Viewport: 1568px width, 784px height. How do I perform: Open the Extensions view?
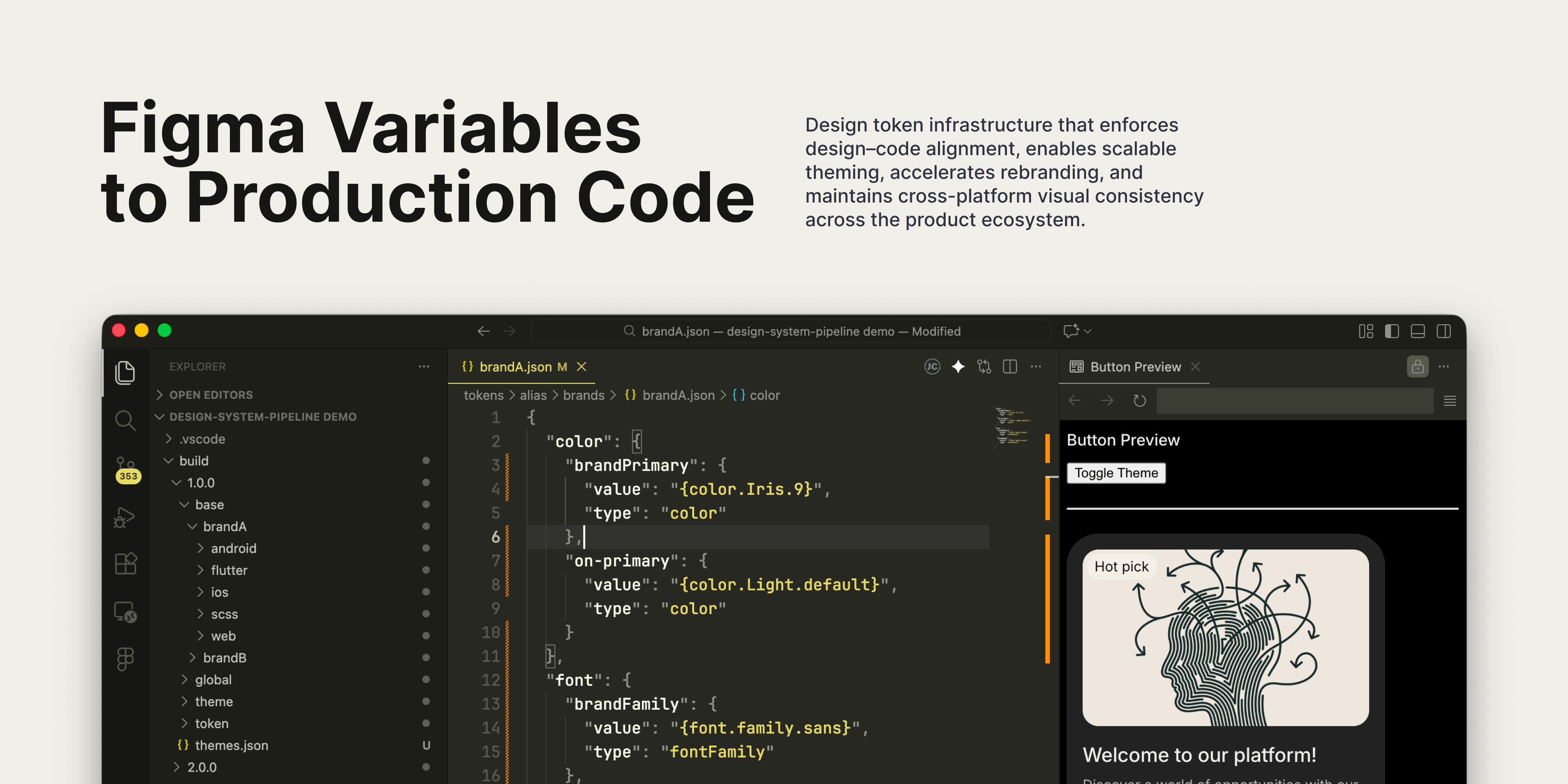(125, 563)
